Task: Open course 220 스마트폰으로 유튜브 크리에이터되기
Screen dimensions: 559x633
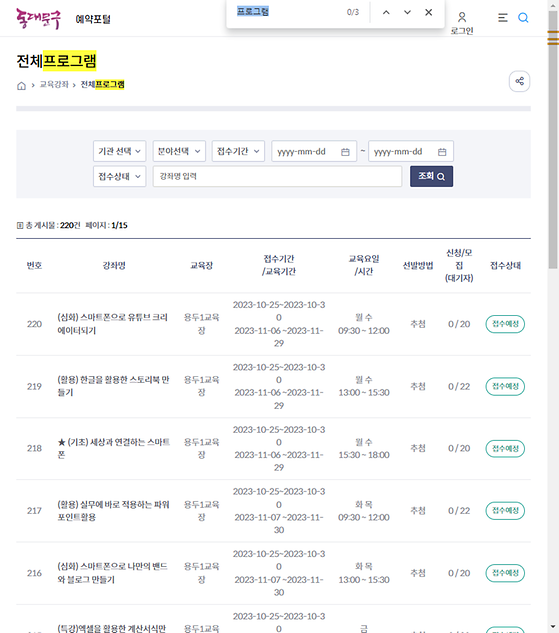Action: pyautogui.click(x=113, y=324)
